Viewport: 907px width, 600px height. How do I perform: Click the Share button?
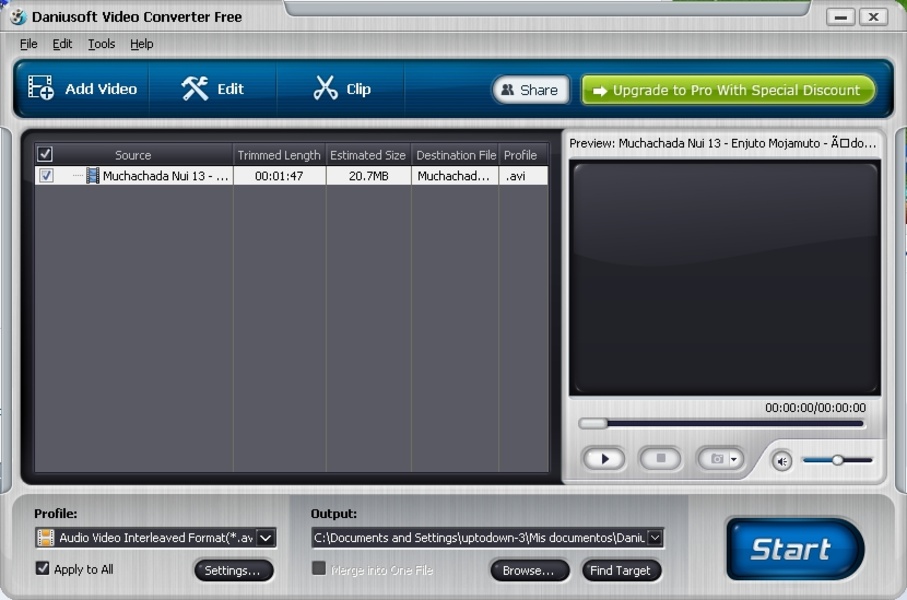pos(530,90)
